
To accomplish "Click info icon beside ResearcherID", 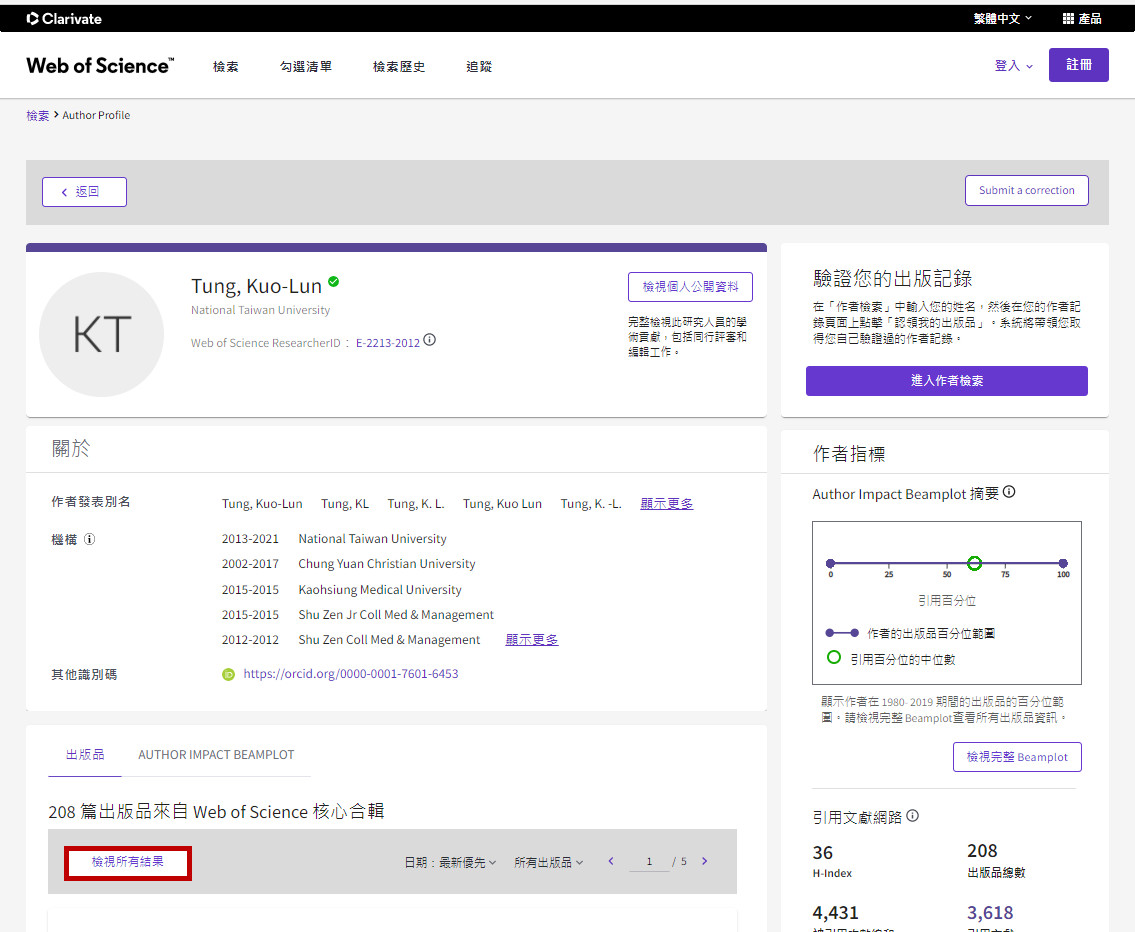I will coord(429,340).
